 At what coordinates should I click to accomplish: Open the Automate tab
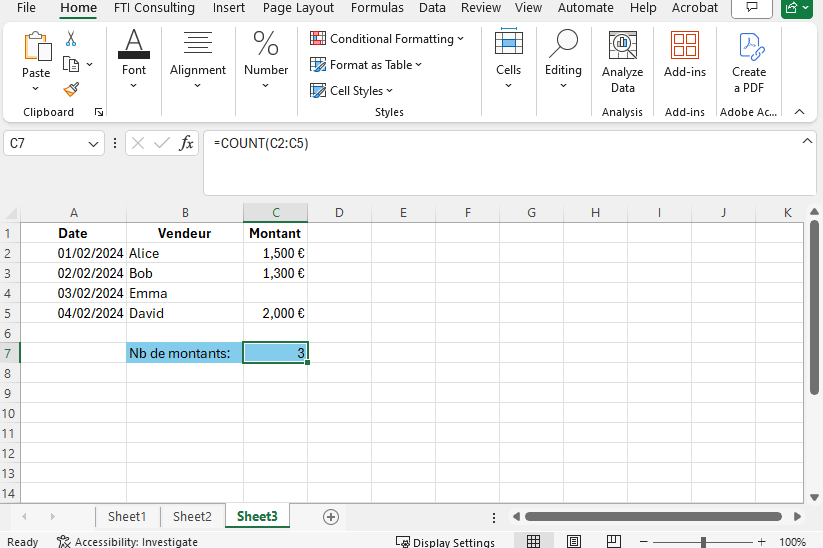click(x=586, y=8)
